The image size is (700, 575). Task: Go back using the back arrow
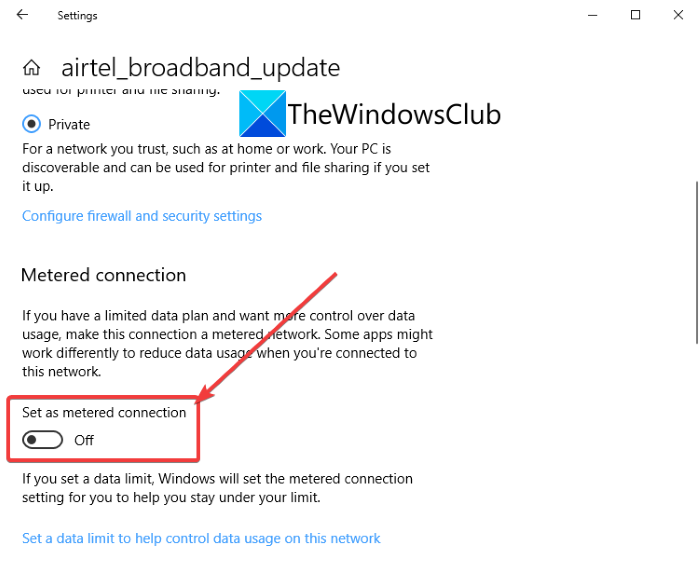pyautogui.click(x=23, y=15)
